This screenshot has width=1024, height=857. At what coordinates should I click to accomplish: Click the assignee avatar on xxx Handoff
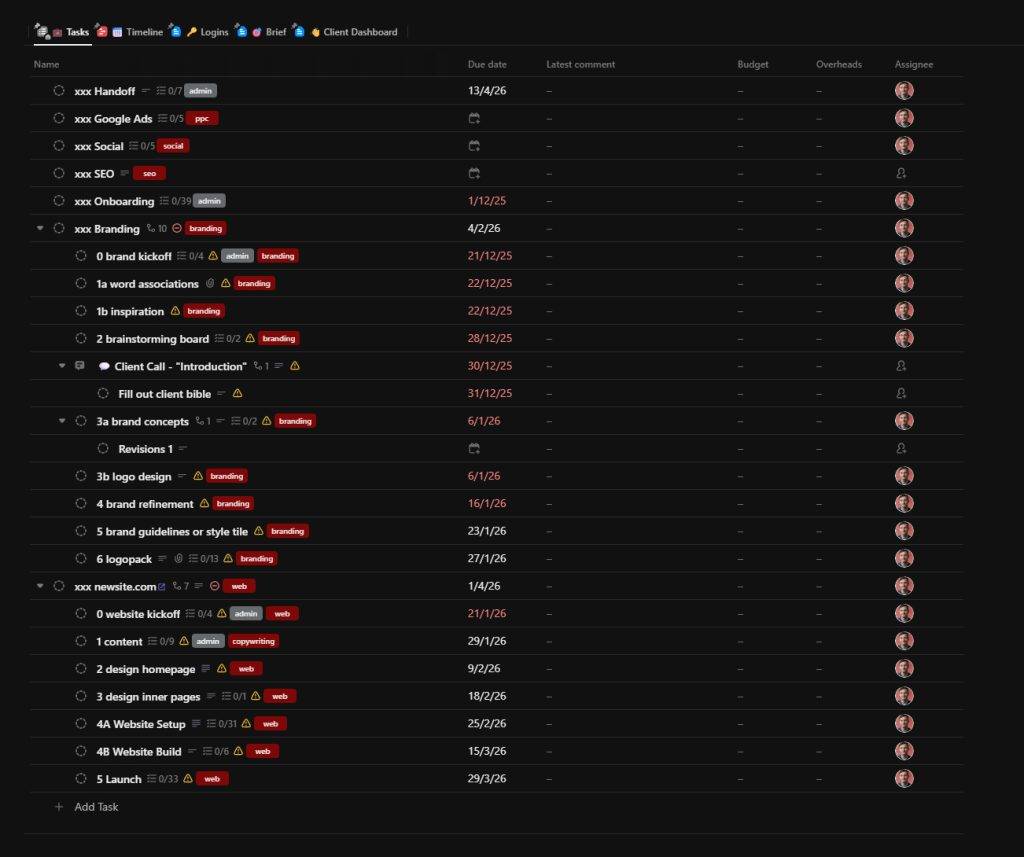[904, 90]
